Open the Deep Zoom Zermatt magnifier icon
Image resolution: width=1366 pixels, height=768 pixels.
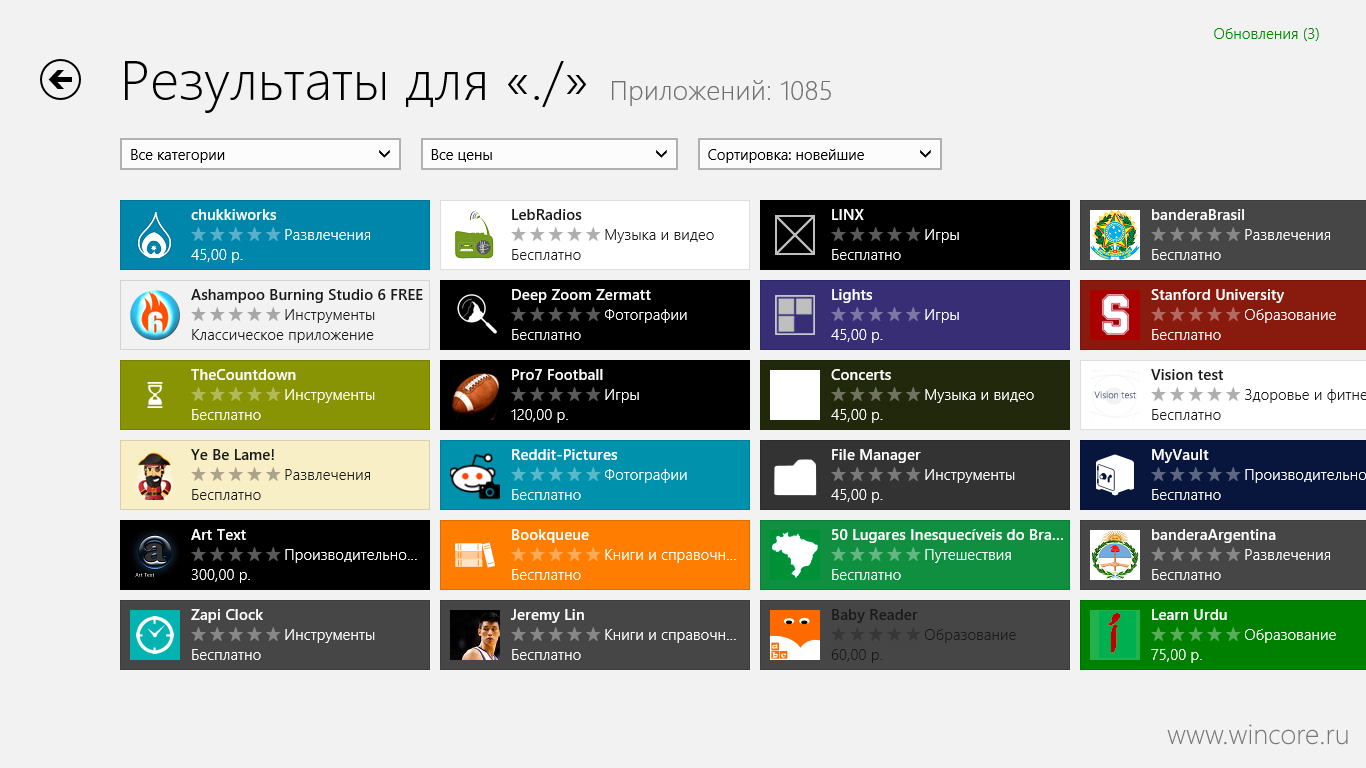[475, 315]
